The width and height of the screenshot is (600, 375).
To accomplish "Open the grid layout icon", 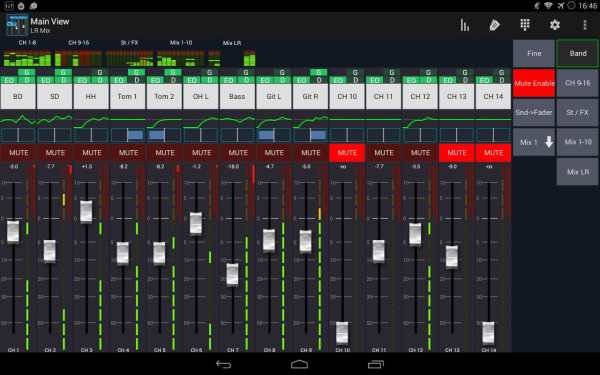I will (x=525, y=25).
